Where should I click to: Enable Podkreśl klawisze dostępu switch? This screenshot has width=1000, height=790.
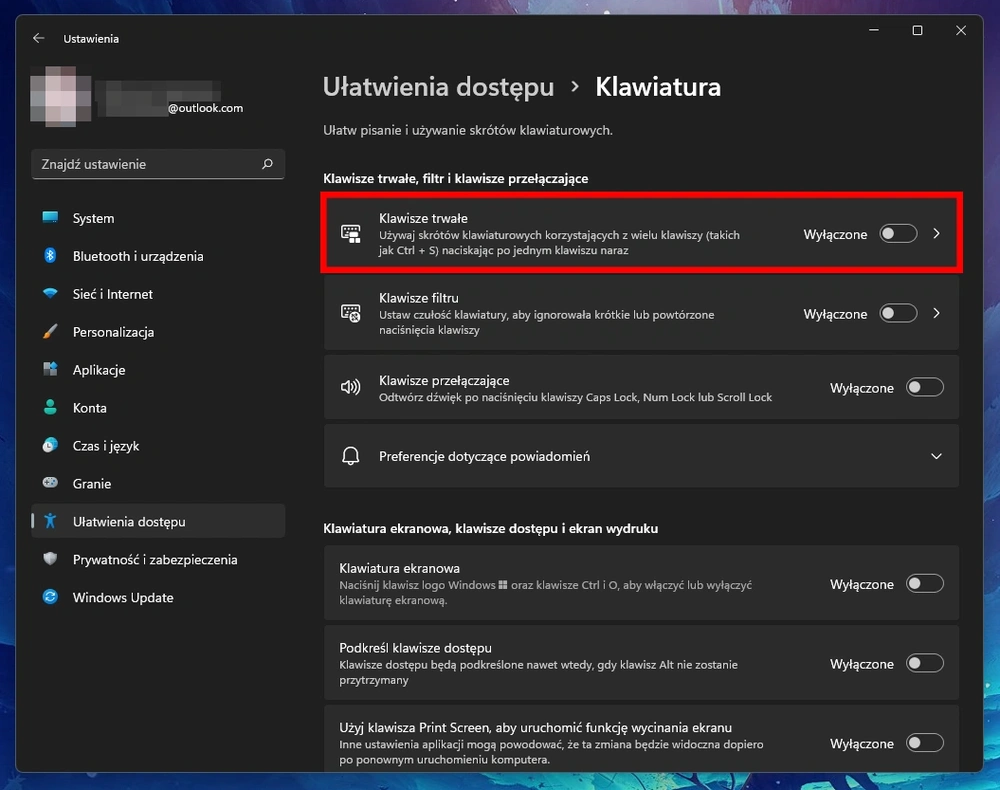pos(925,663)
